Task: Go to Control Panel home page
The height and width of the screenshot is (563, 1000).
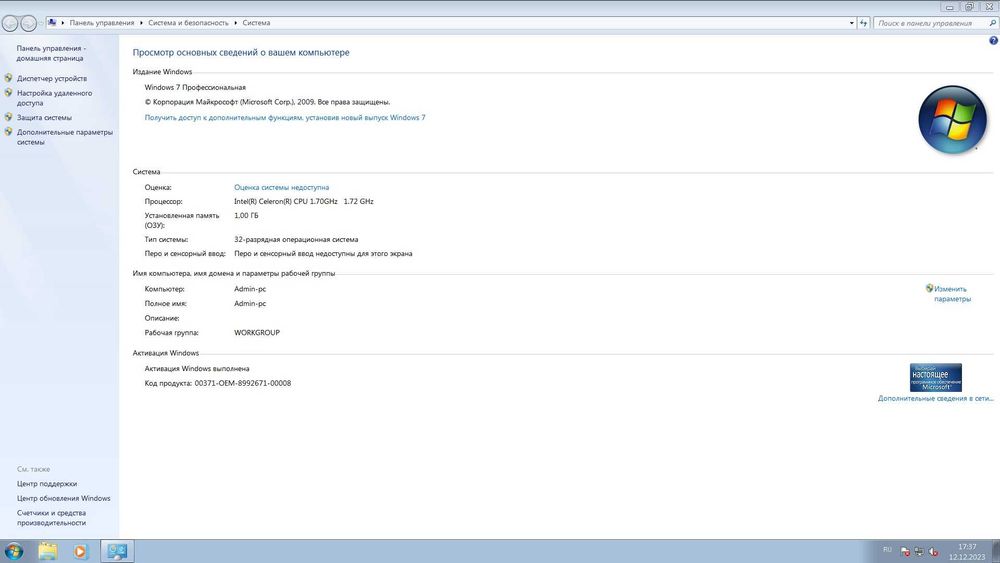Action: [x=50, y=53]
